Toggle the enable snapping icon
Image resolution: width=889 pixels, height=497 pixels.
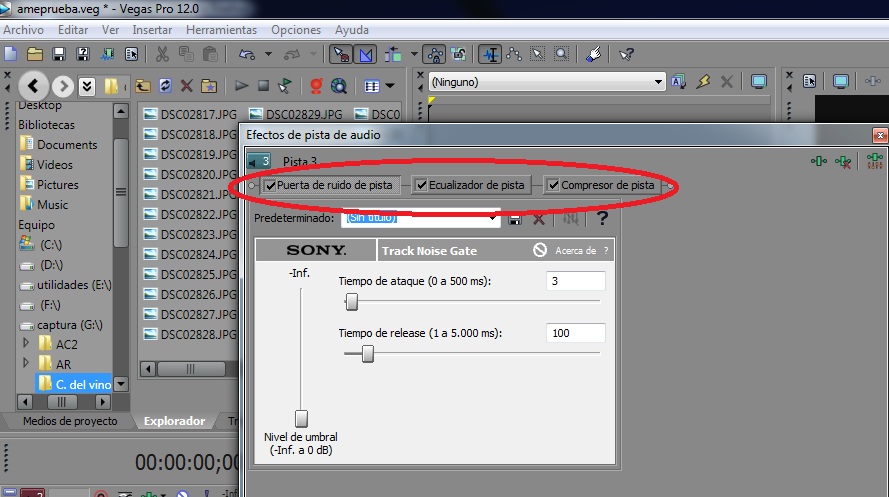click(341, 54)
